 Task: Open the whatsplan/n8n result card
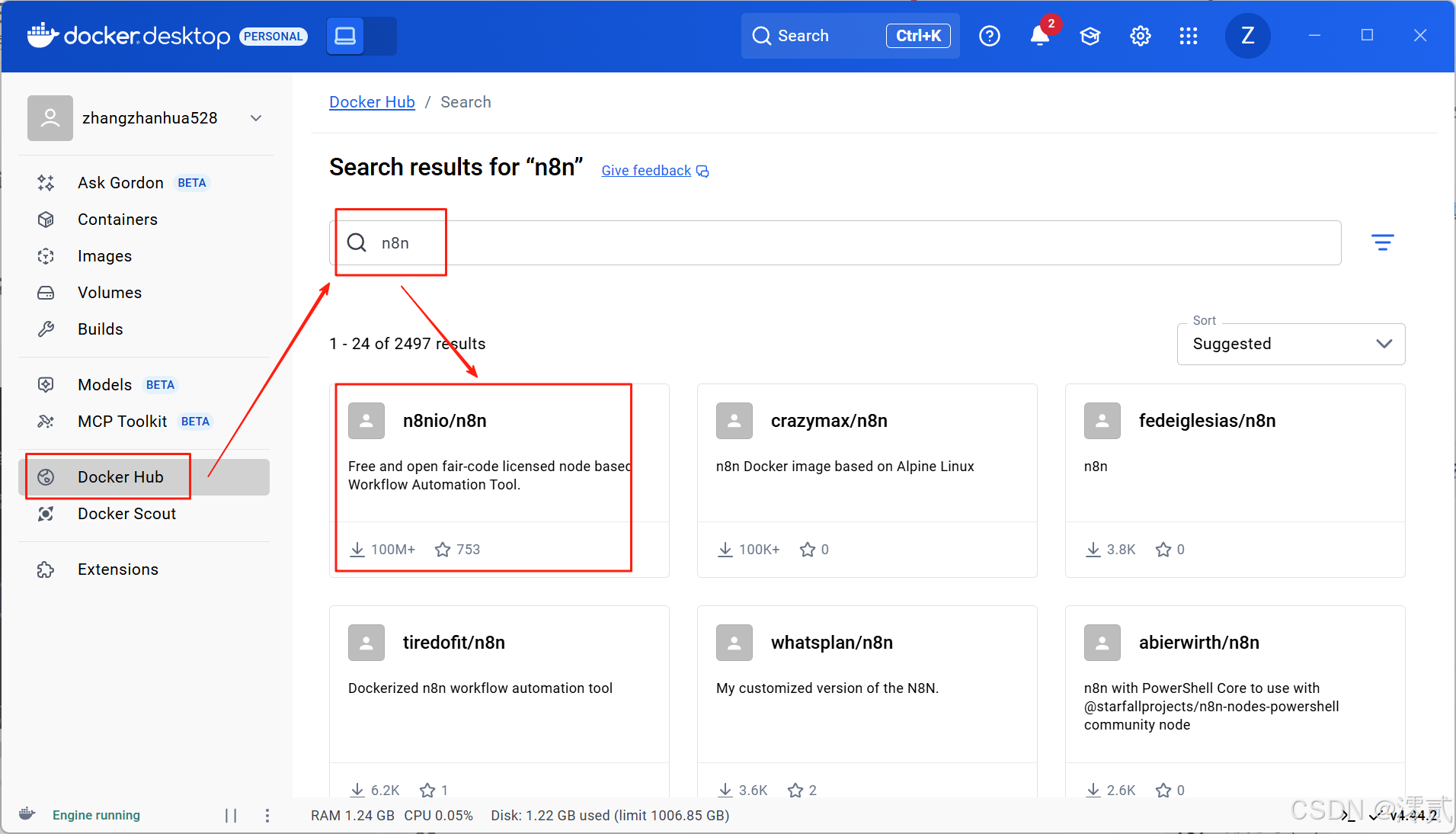point(867,701)
